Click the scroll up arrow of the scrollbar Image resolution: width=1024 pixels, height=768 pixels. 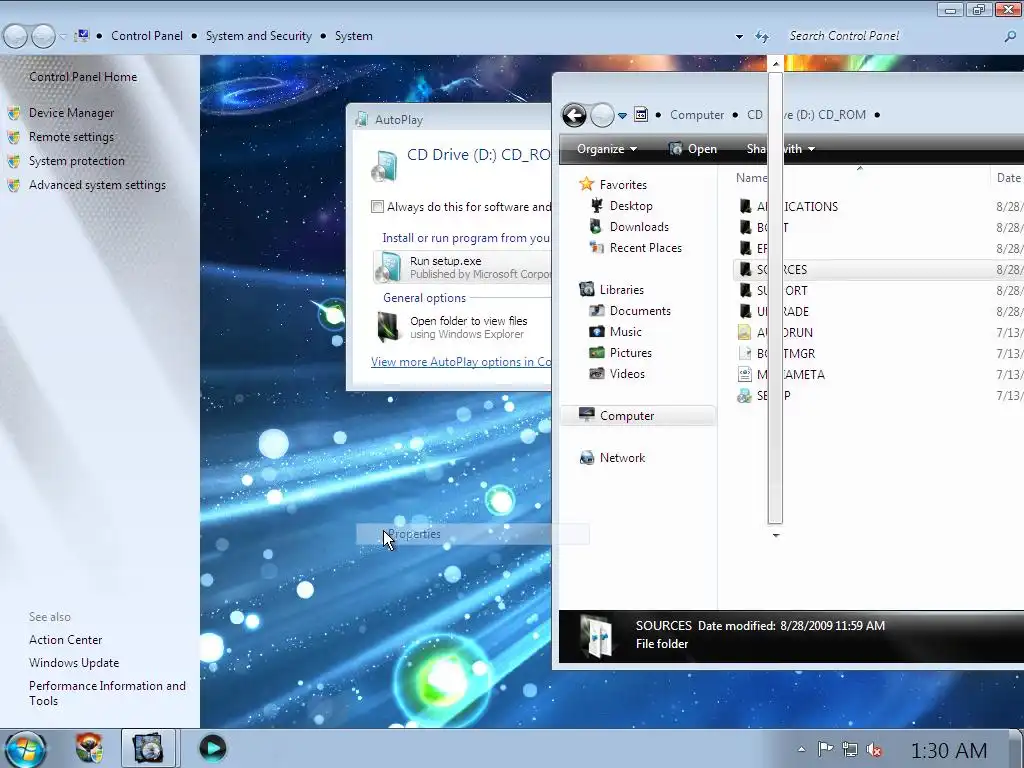[775, 64]
